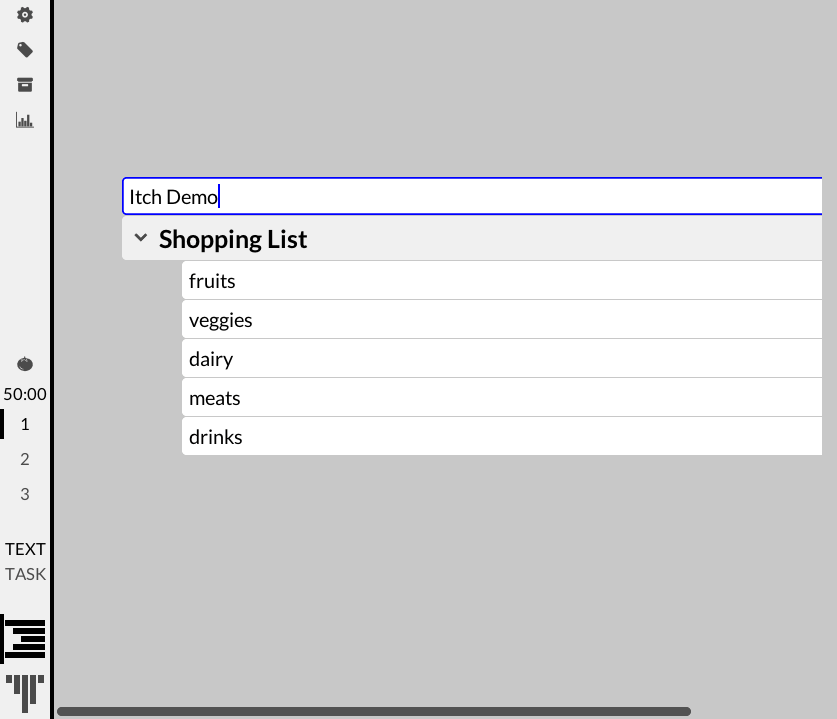Switch to TASK mode
837x719 pixels.
pos(25,574)
